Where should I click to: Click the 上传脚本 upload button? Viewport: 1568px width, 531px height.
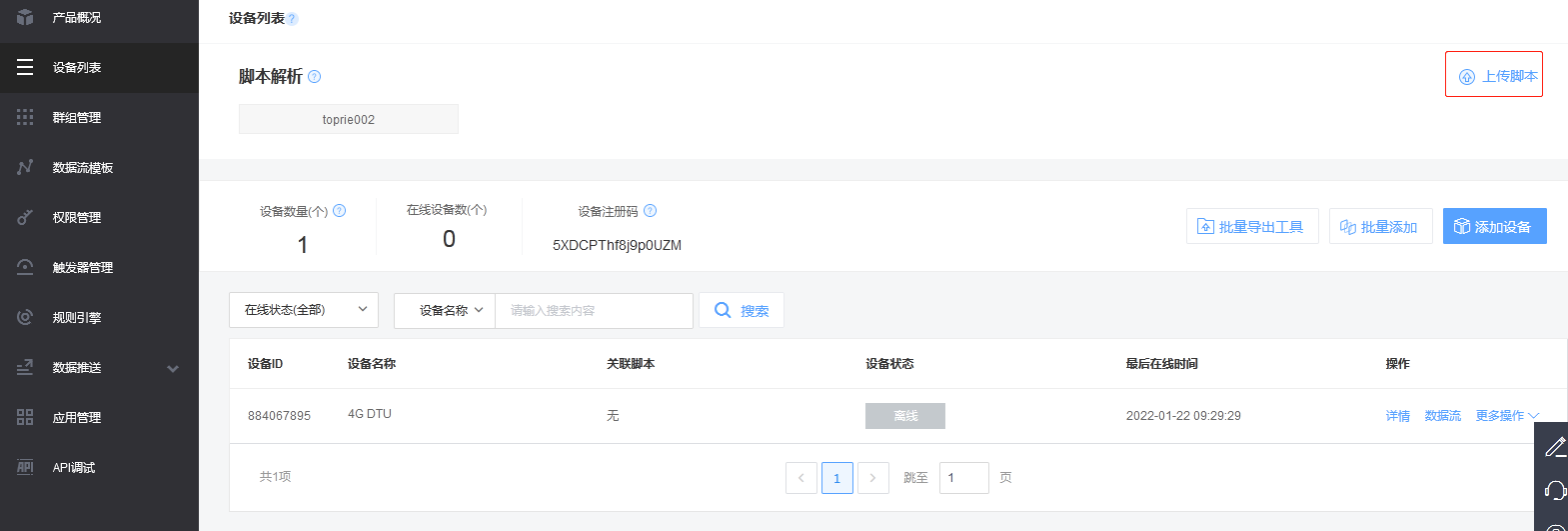tap(1494, 75)
